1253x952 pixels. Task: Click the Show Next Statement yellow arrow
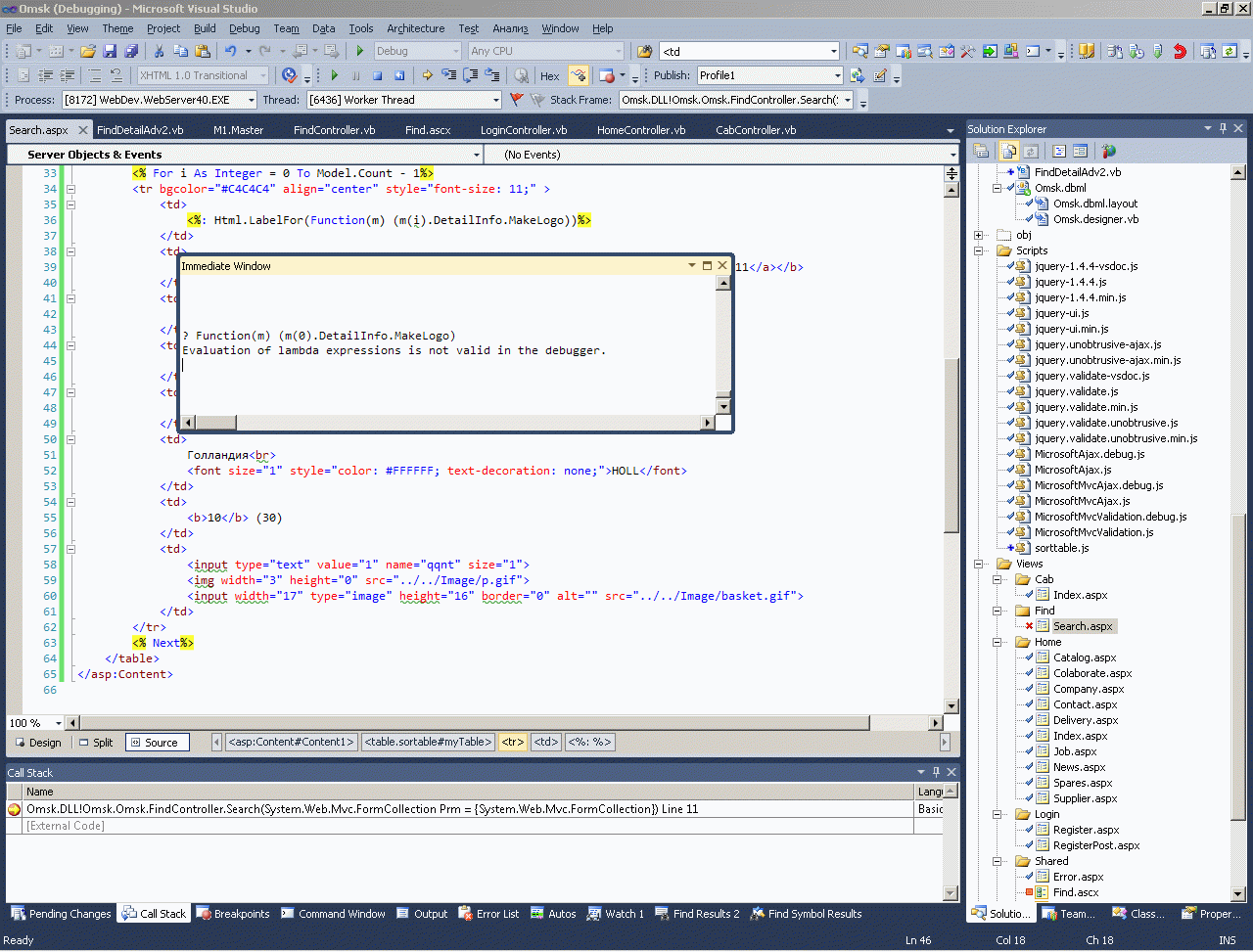pyautogui.click(x=427, y=75)
